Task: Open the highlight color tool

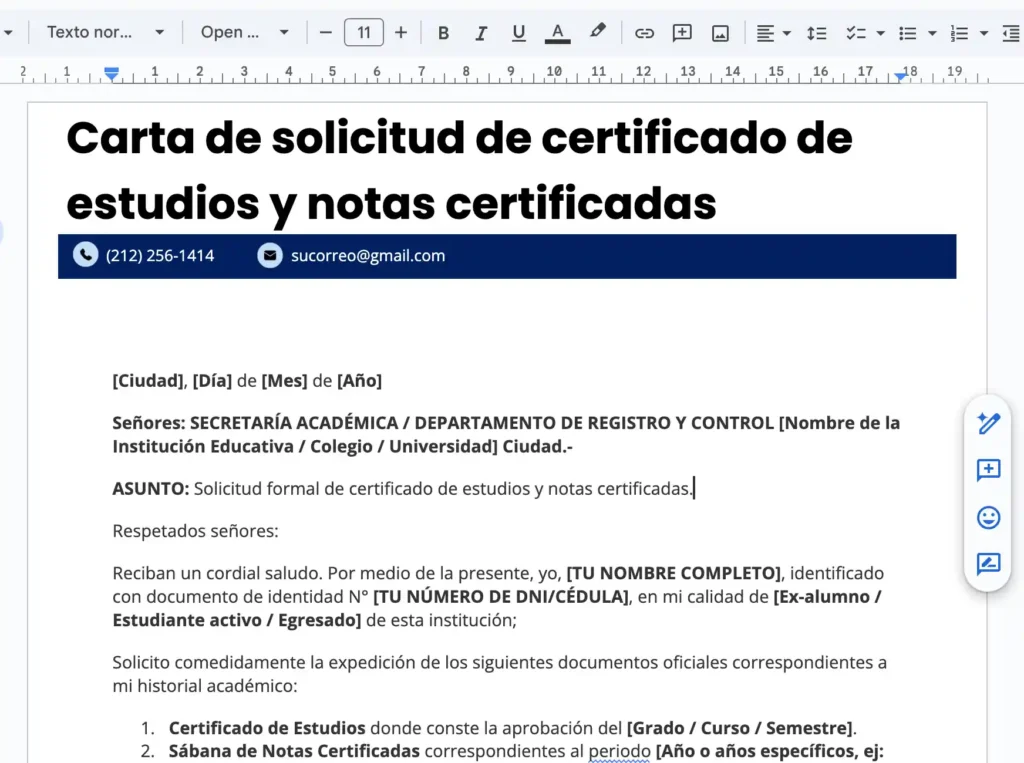Action: (x=597, y=32)
